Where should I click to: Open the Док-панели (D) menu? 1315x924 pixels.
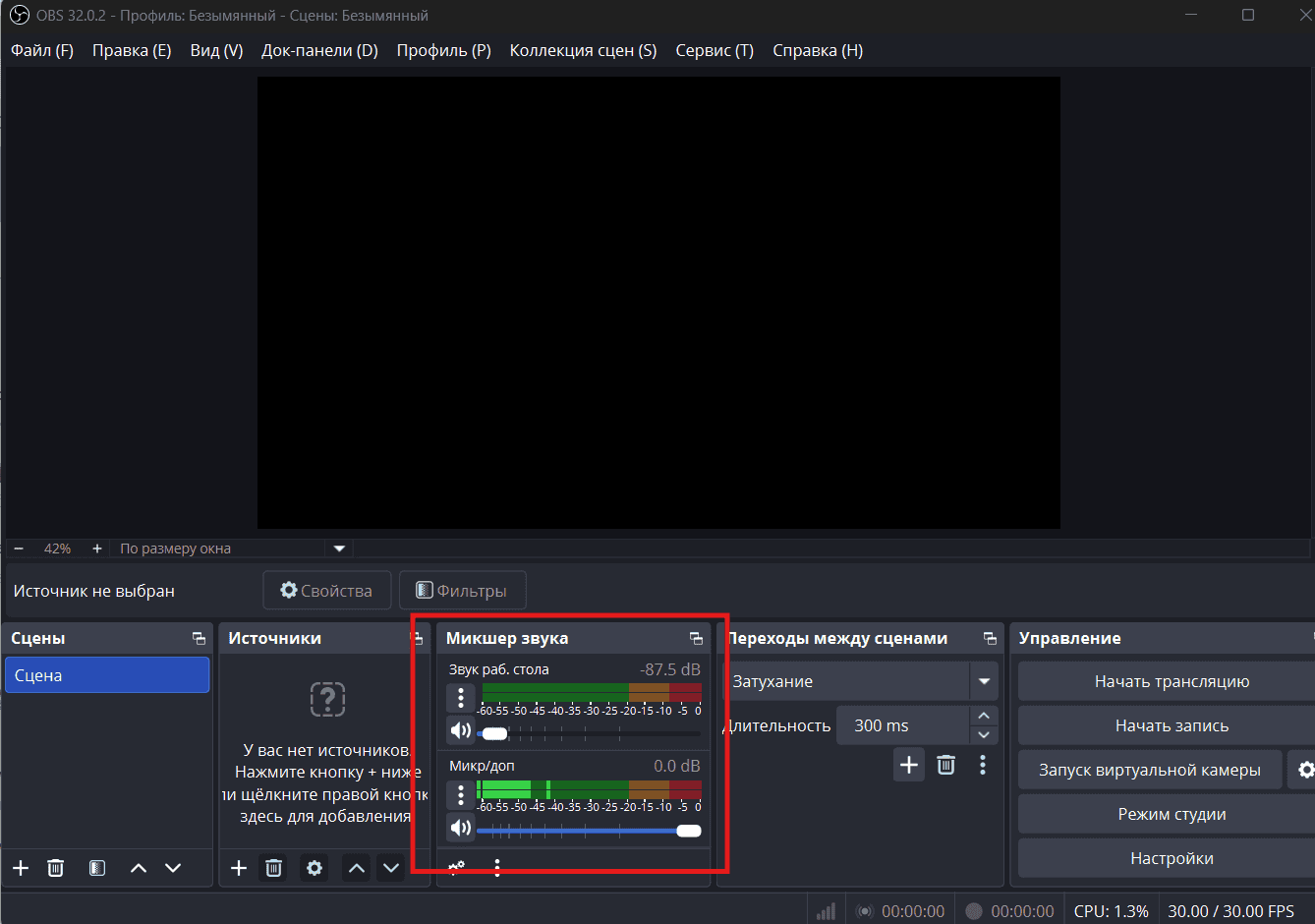pos(319,50)
